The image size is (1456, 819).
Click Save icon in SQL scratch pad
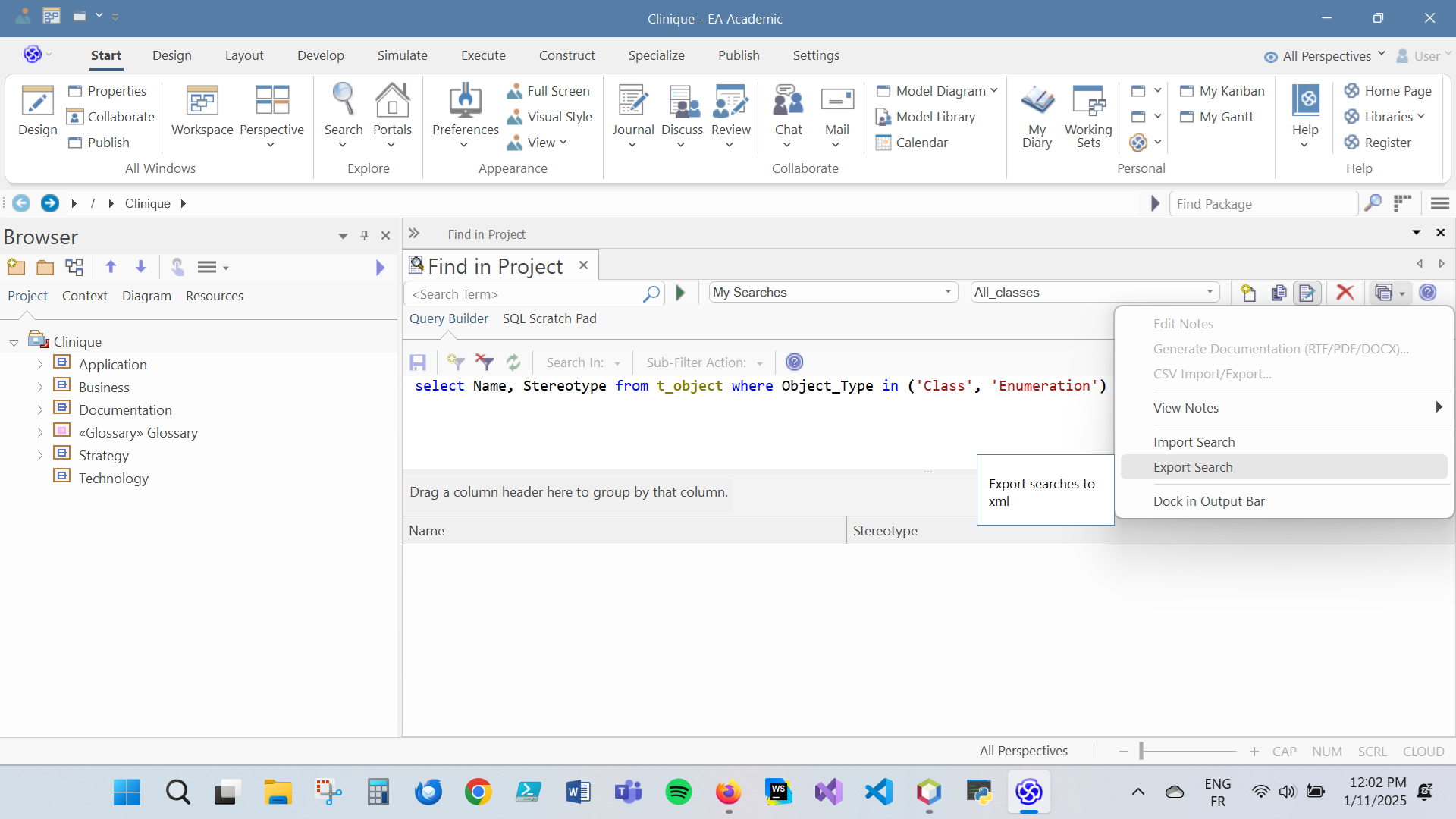[x=418, y=362]
